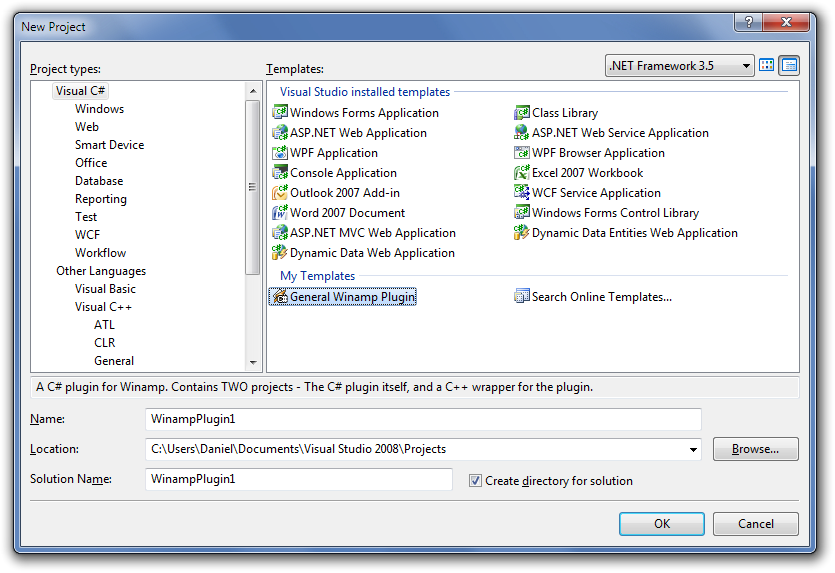Select Test project type
This screenshot has width=835, height=573.
coord(86,217)
